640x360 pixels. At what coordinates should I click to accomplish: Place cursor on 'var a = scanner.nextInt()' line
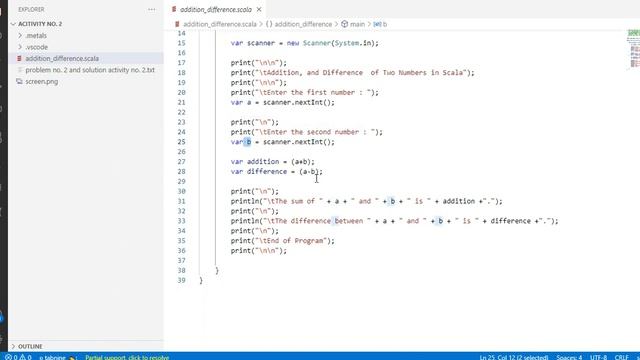(x=282, y=102)
